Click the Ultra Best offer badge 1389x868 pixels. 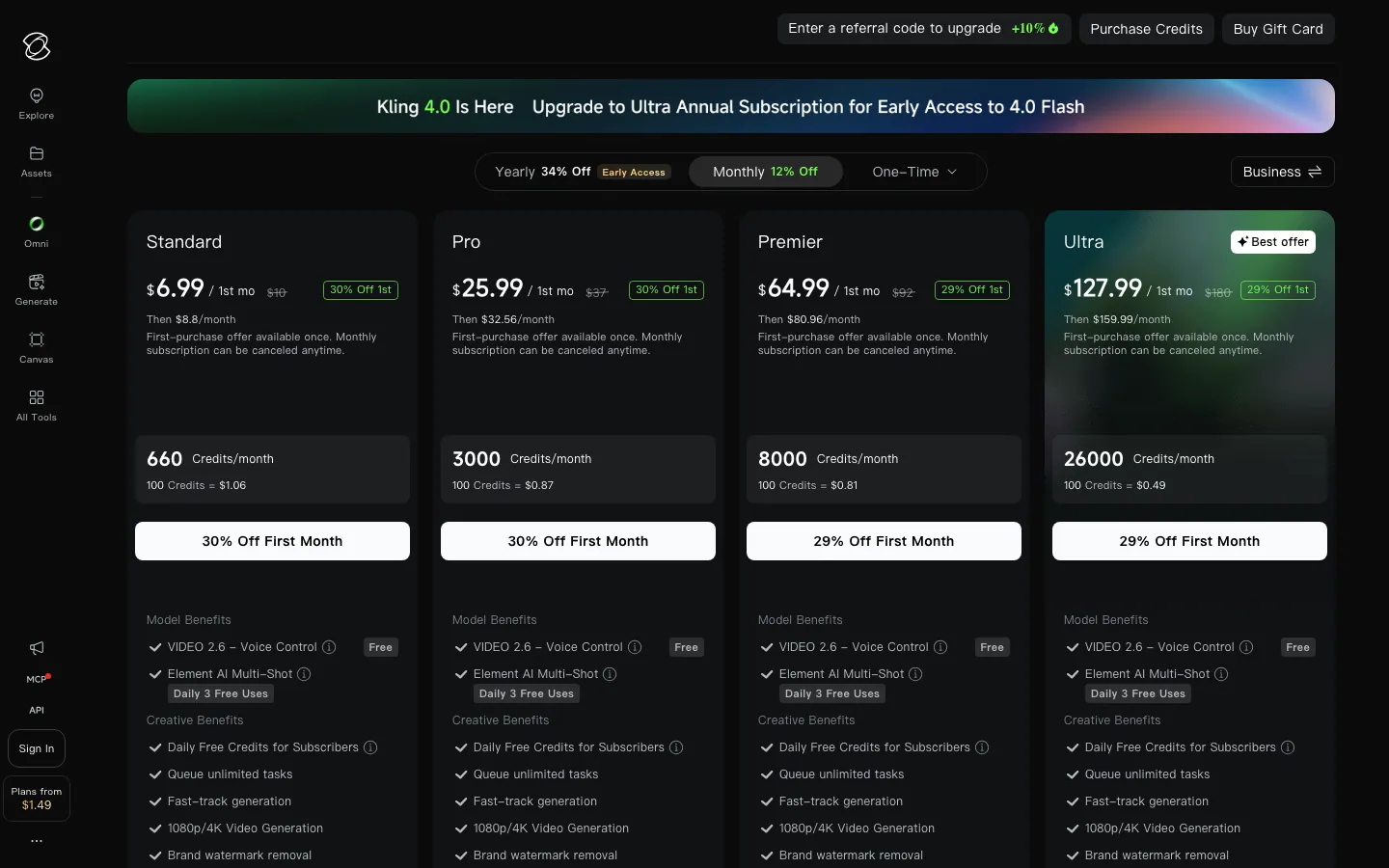[x=1273, y=242]
